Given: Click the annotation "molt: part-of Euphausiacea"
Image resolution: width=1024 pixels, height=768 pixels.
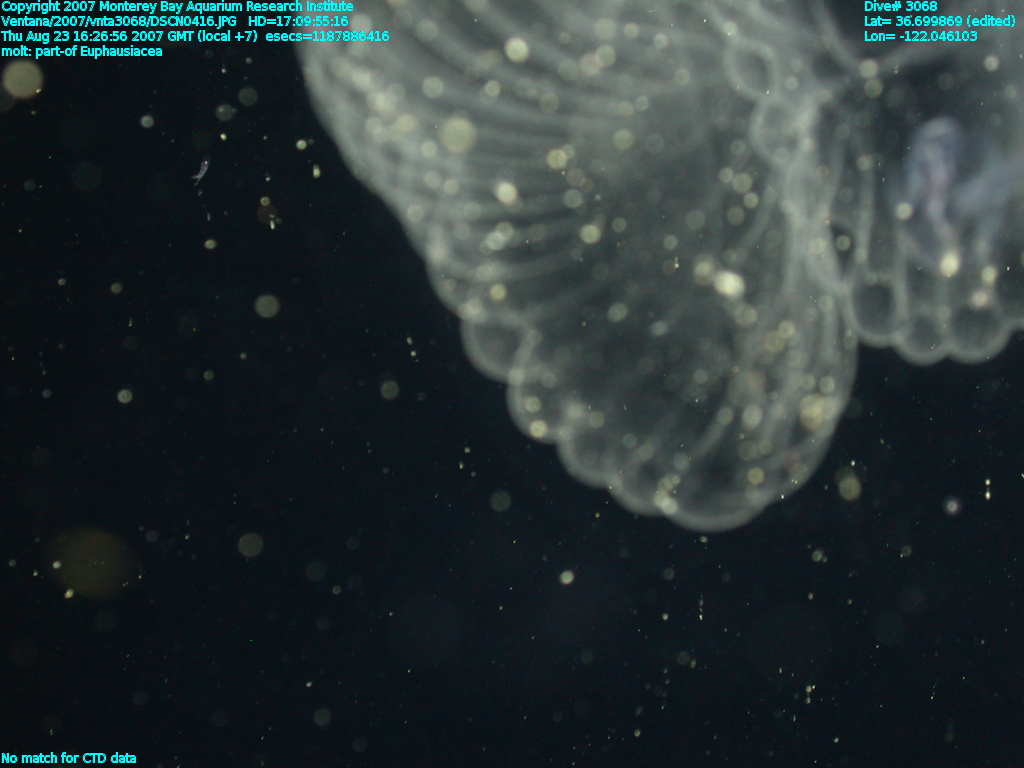Looking at the screenshot, I should coord(82,52).
